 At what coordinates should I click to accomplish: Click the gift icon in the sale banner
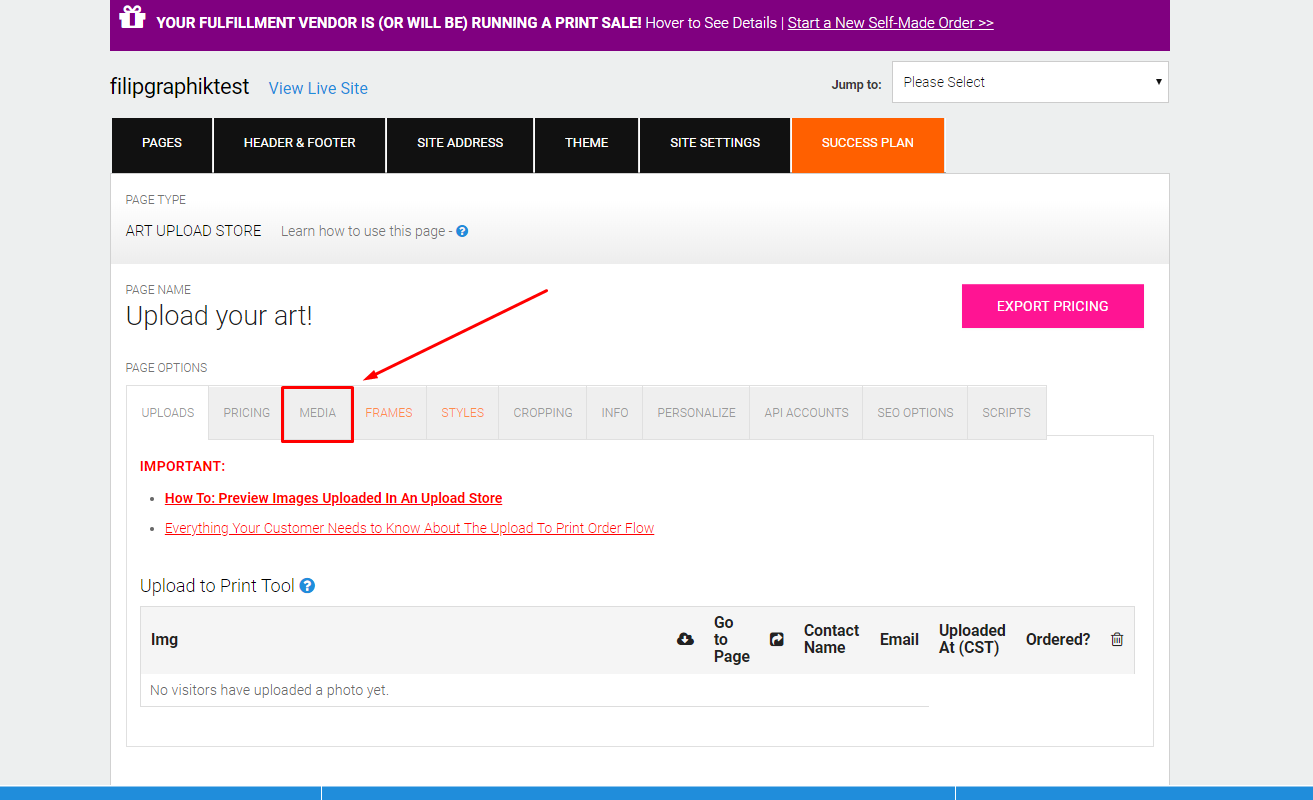point(133,21)
